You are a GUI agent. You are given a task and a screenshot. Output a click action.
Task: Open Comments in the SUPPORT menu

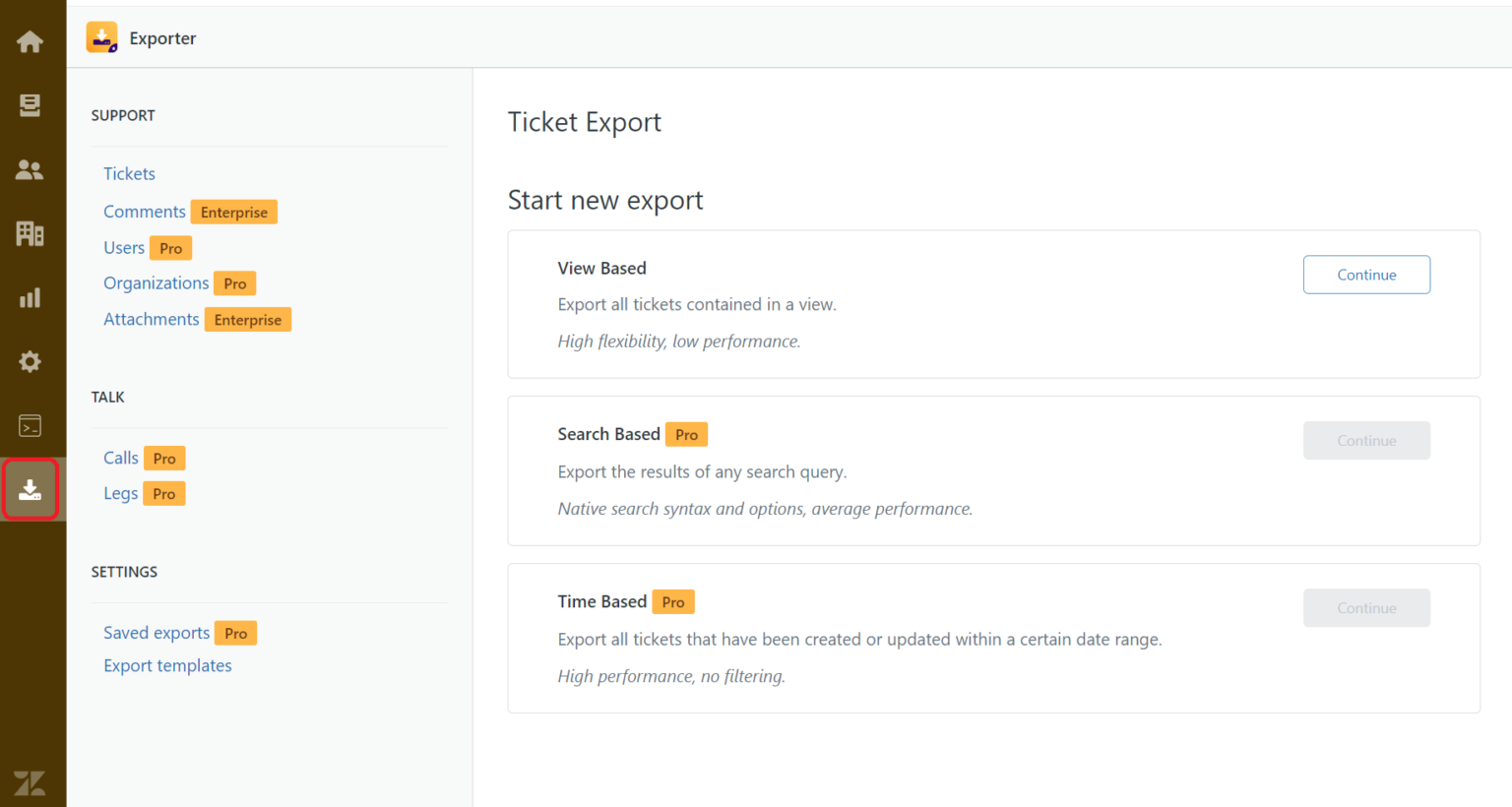144,211
